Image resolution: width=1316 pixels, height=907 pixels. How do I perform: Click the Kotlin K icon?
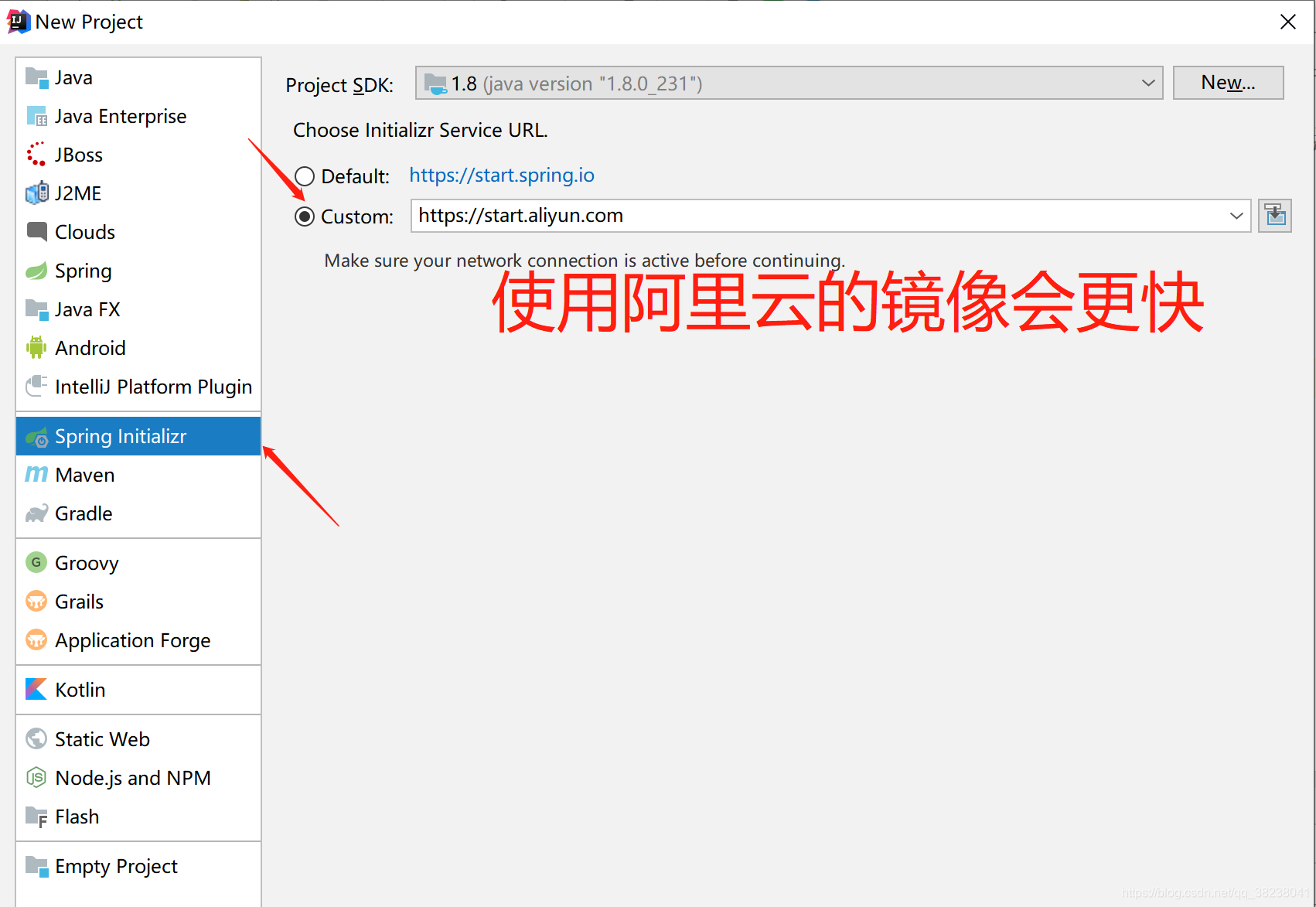[36, 689]
